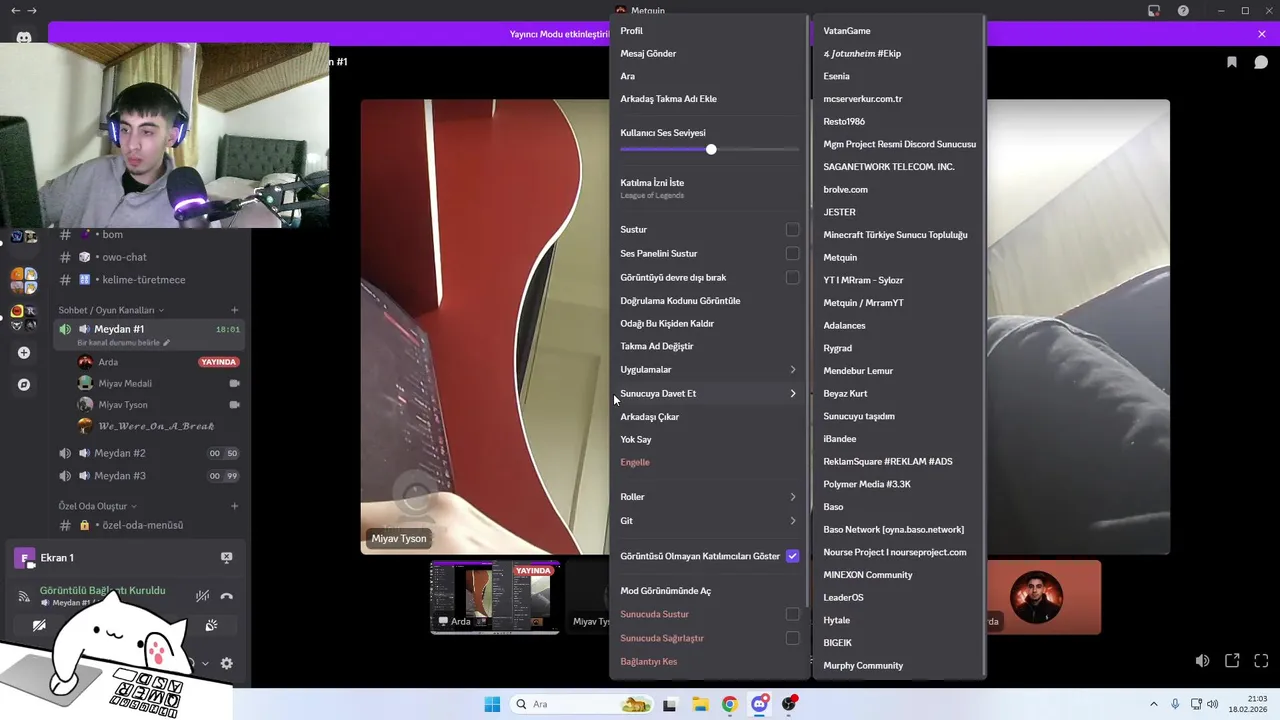1280x720 pixels.
Task: Click the Discord home icon
Action: (24, 38)
